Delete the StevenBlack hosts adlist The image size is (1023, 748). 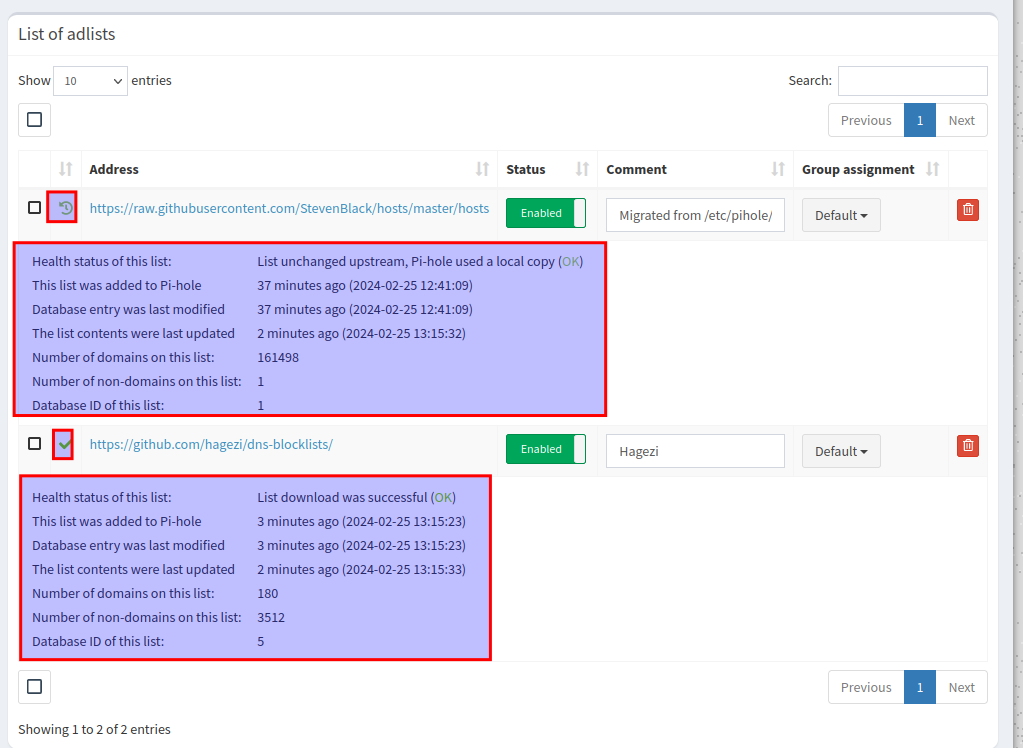pyautogui.click(x=967, y=210)
